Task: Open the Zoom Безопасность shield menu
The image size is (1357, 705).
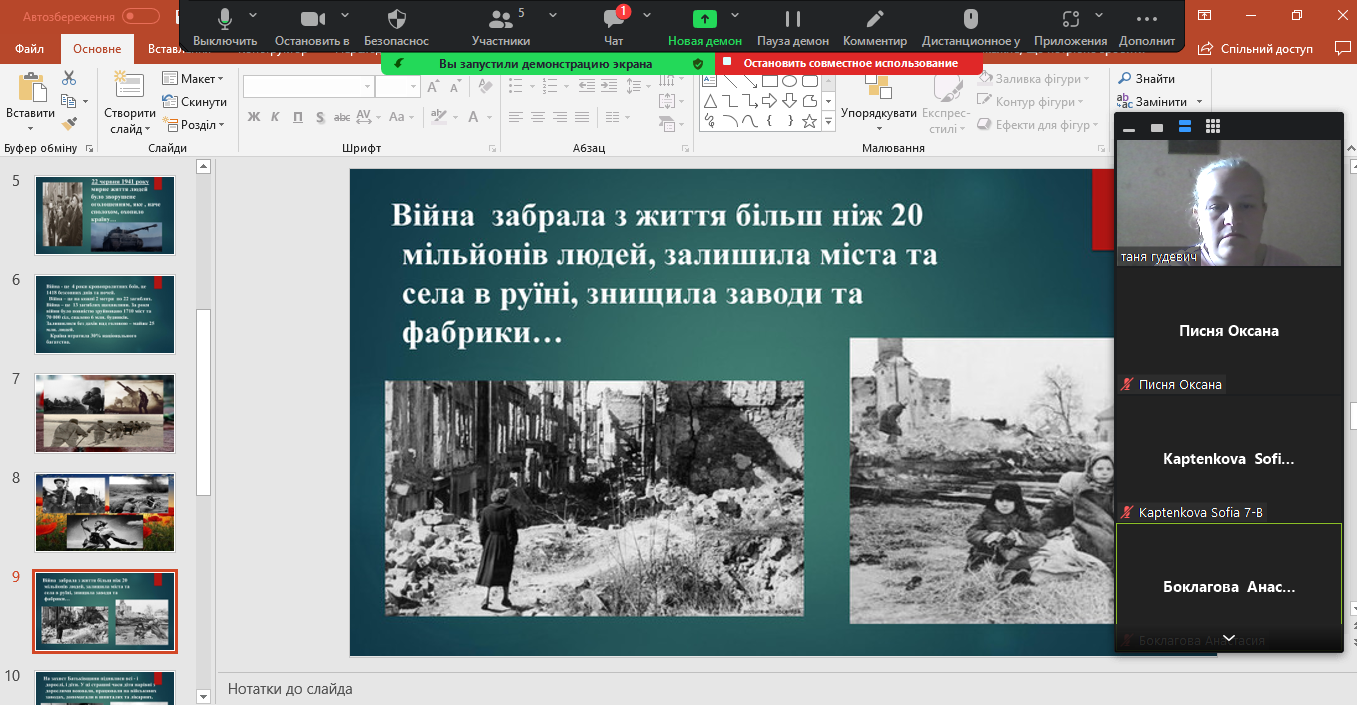Action: (396, 28)
